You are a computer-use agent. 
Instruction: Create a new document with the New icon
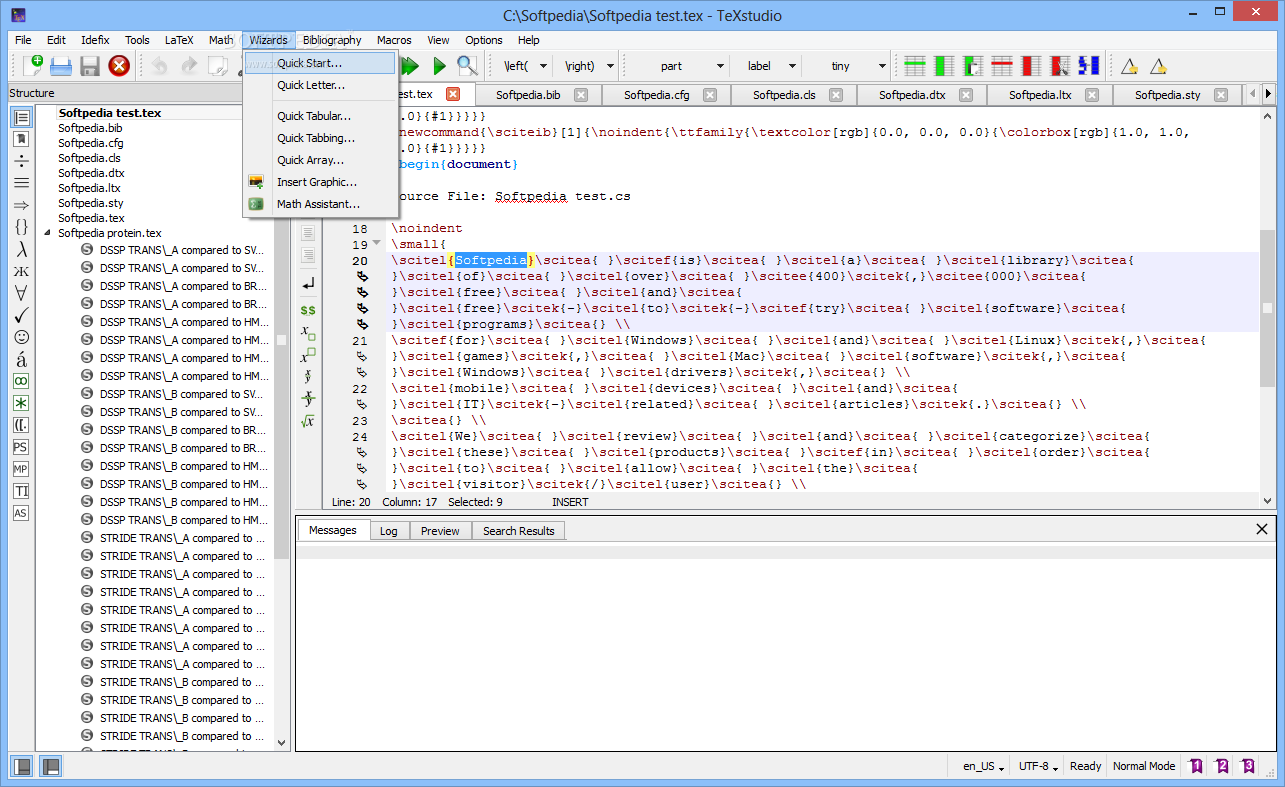pyautogui.click(x=32, y=66)
